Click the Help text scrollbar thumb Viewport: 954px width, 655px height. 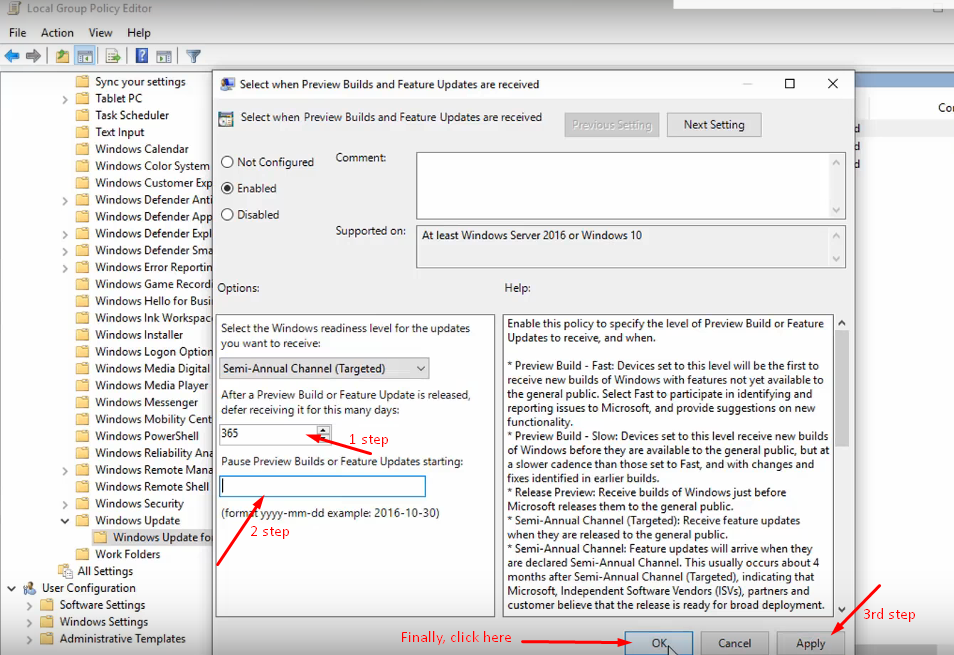841,389
